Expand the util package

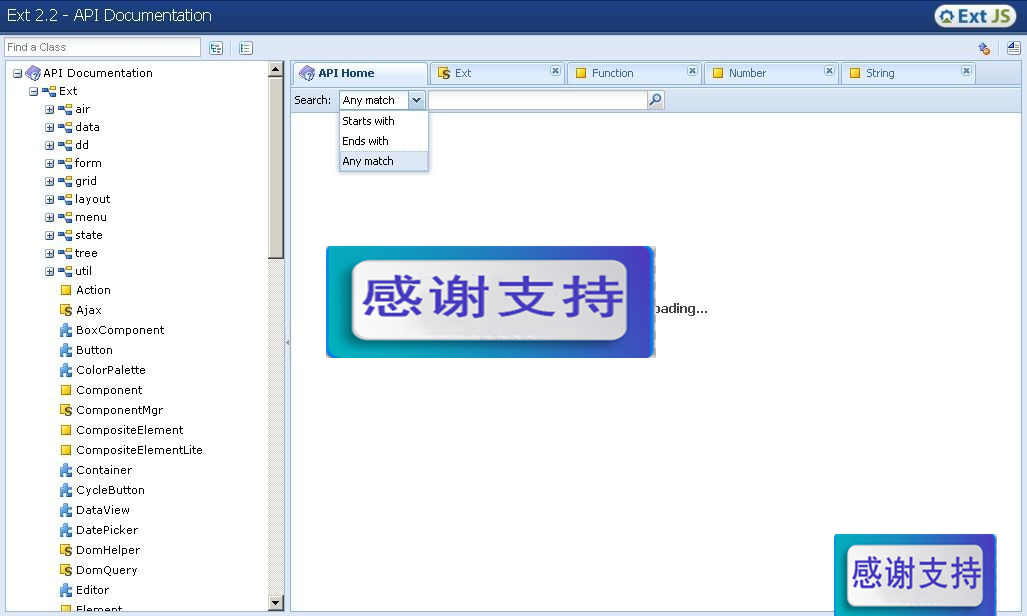(49, 271)
